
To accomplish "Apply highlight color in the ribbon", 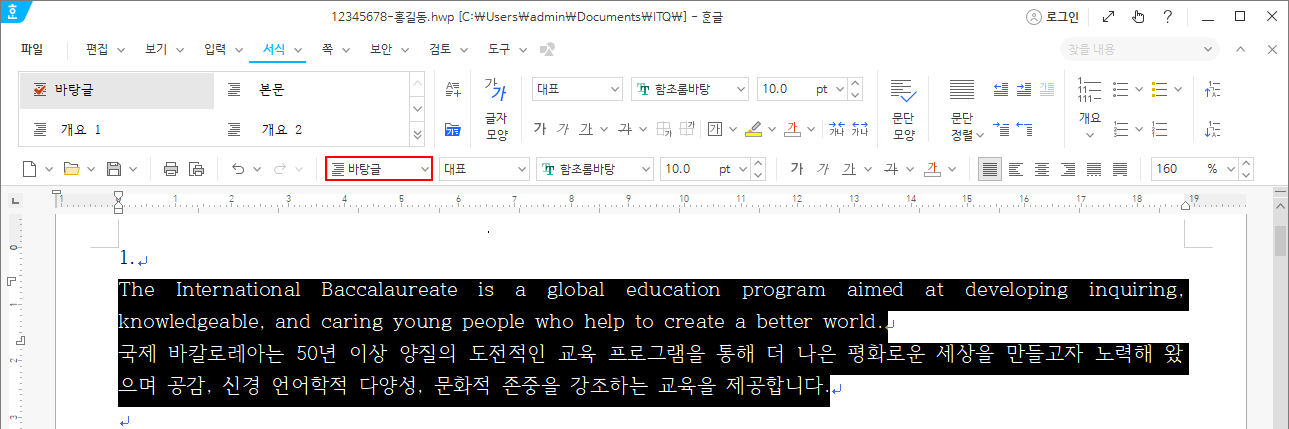I will coord(754,128).
